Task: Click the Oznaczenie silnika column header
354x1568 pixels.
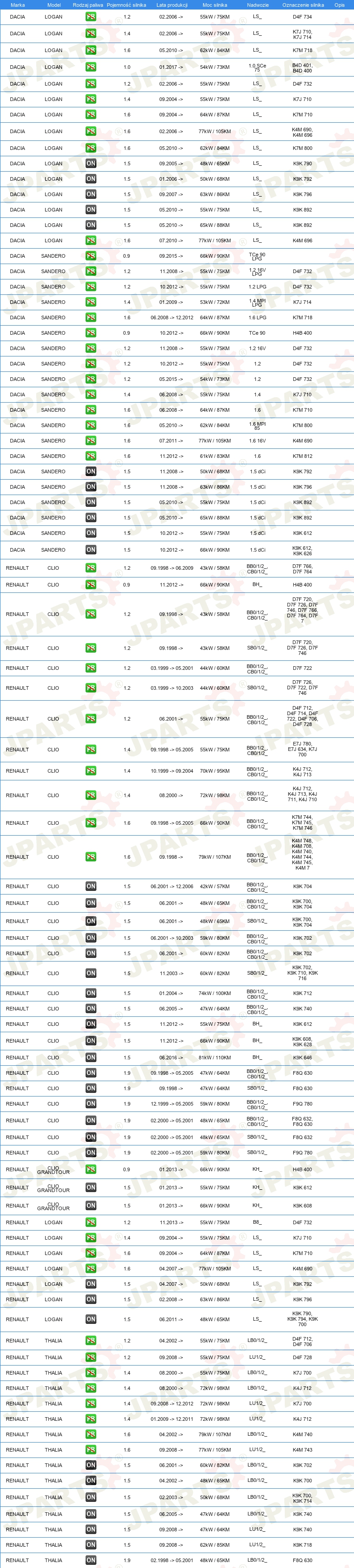Action: coord(303,5)
